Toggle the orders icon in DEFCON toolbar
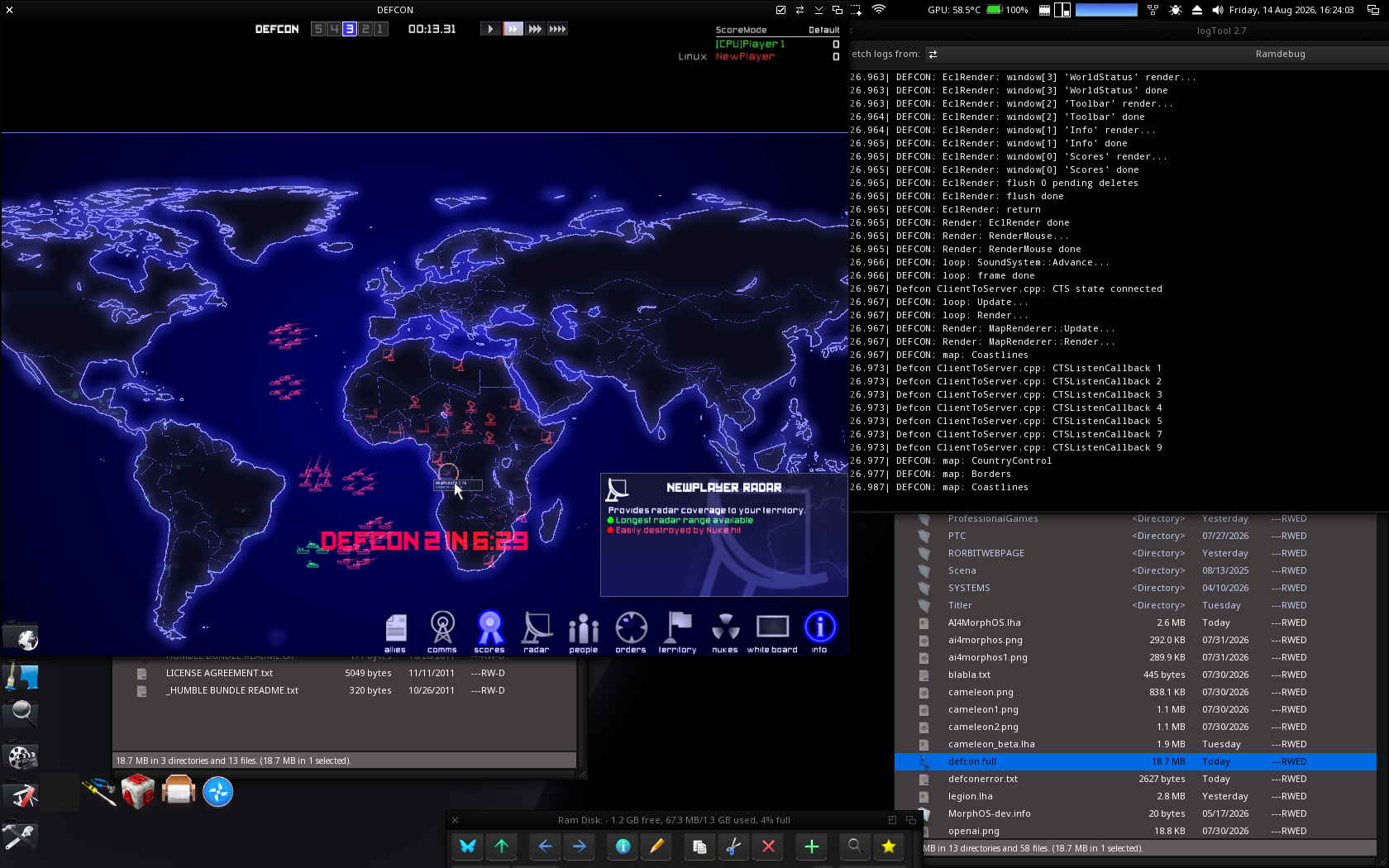This screenshot has width=1389, height=868. point(631,632)
